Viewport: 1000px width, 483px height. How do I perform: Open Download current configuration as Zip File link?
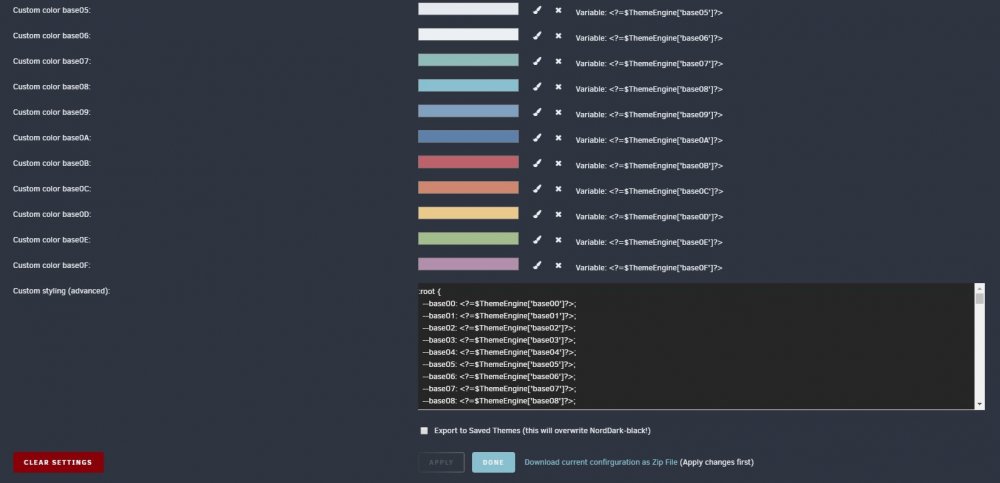[601, 463]
